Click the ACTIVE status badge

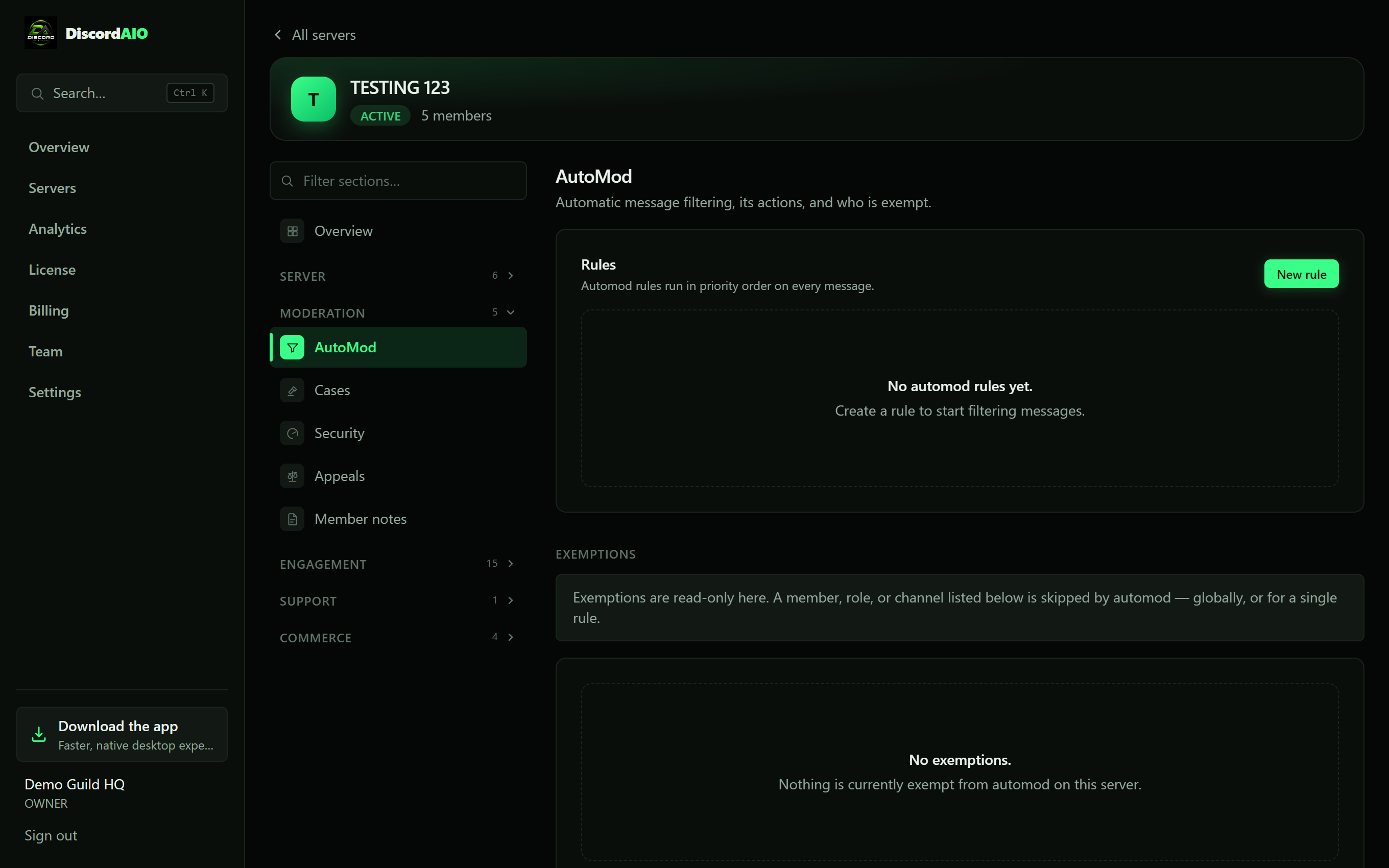(380, 116)
